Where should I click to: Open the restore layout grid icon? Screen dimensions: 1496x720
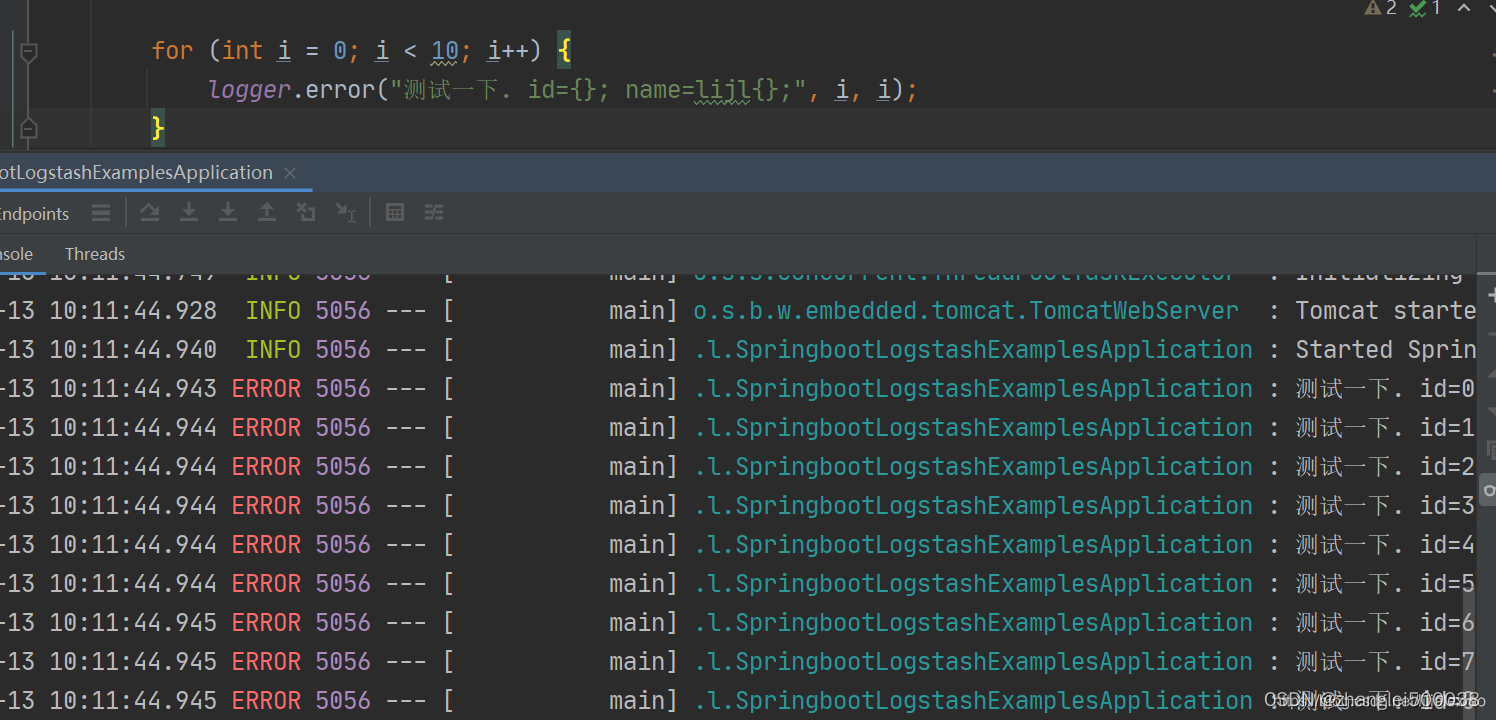tap(395, 212)
